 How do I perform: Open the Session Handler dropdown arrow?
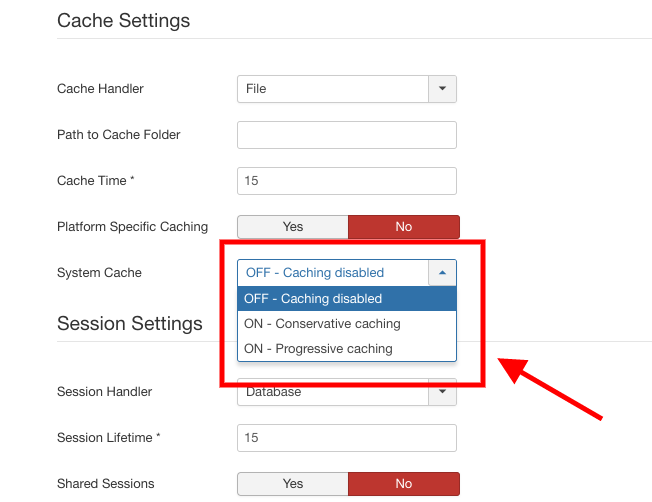tap(442, 392)
